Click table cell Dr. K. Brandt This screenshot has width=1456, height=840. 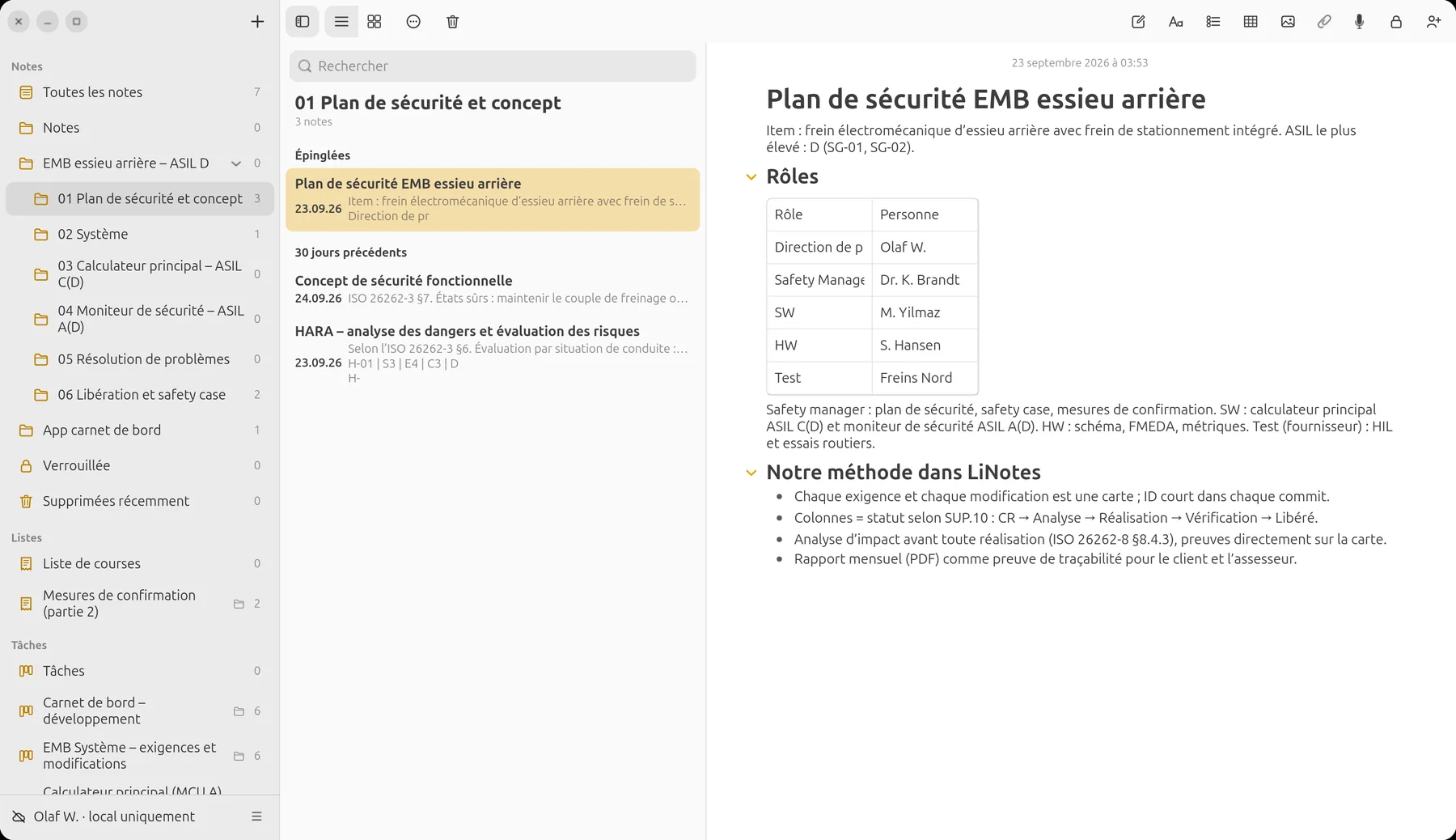tap(925, 280)
